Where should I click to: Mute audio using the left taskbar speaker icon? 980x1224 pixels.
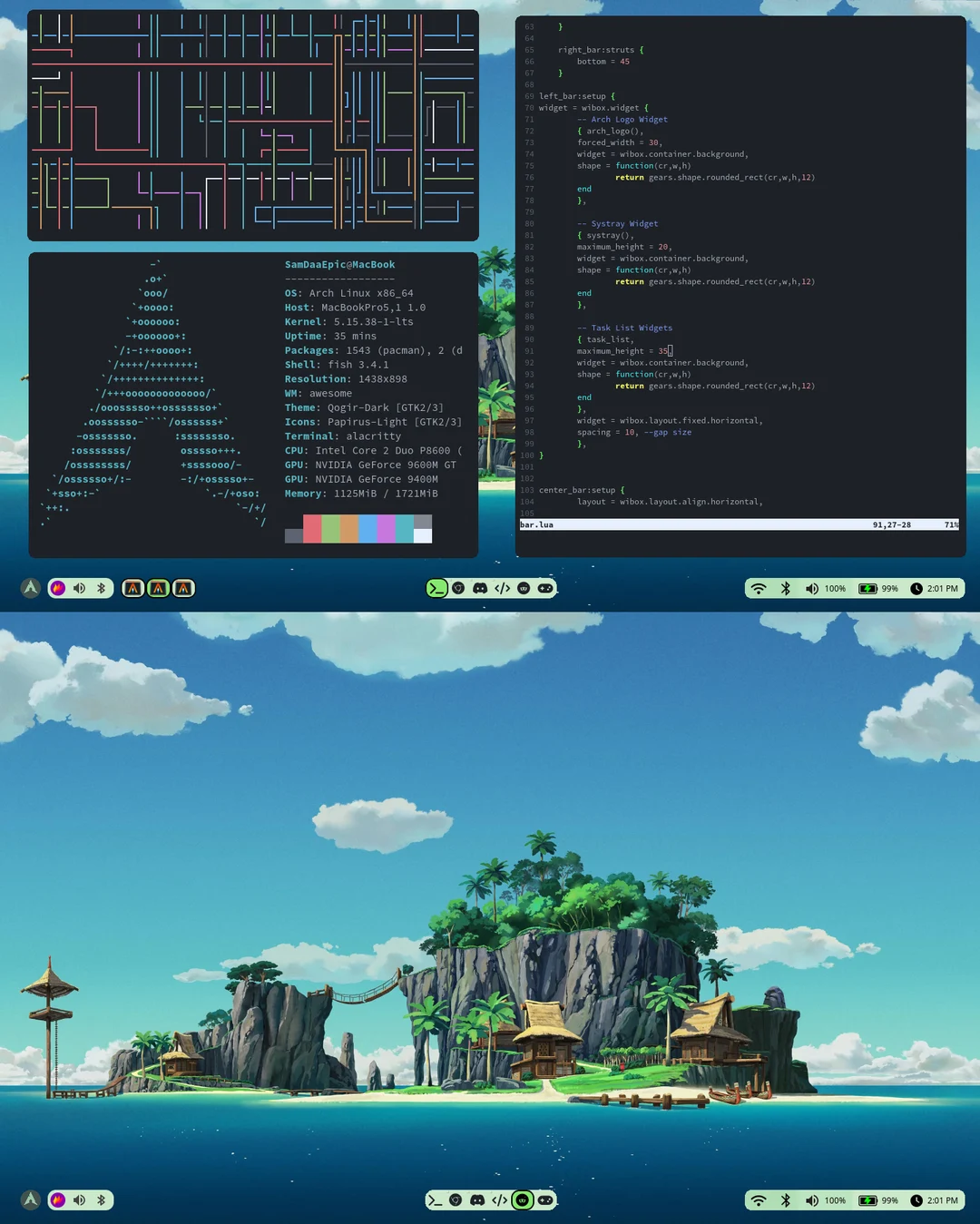tap(80, 588)
